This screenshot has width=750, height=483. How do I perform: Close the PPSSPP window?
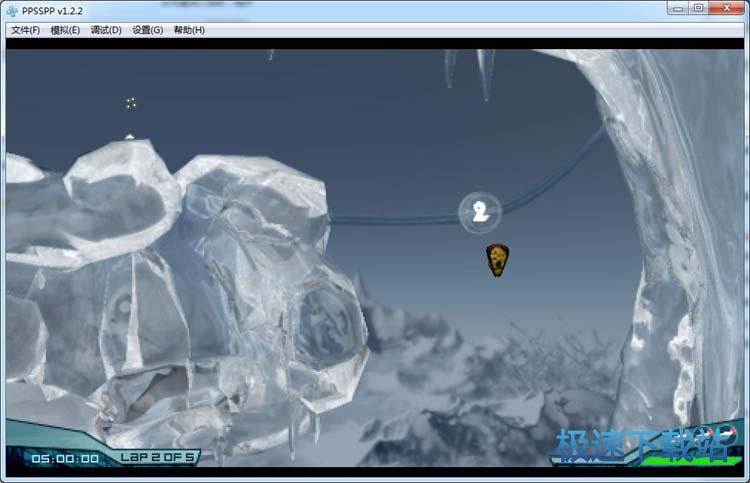point(727,8)
